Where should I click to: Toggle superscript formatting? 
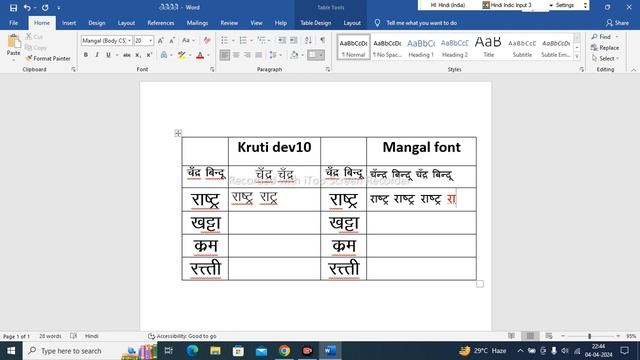(x=149, y=55)
